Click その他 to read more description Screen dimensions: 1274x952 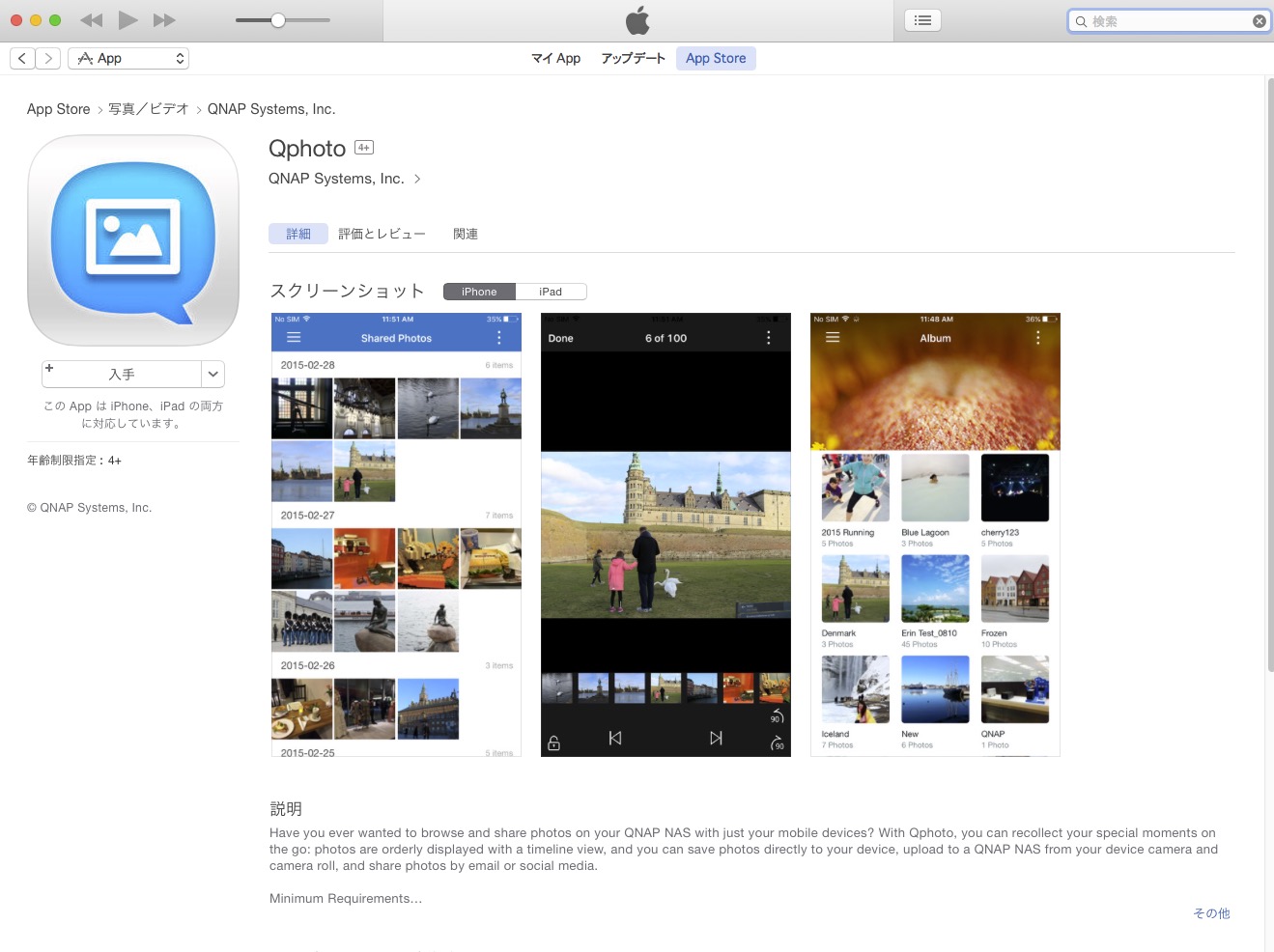[1210, 912]
